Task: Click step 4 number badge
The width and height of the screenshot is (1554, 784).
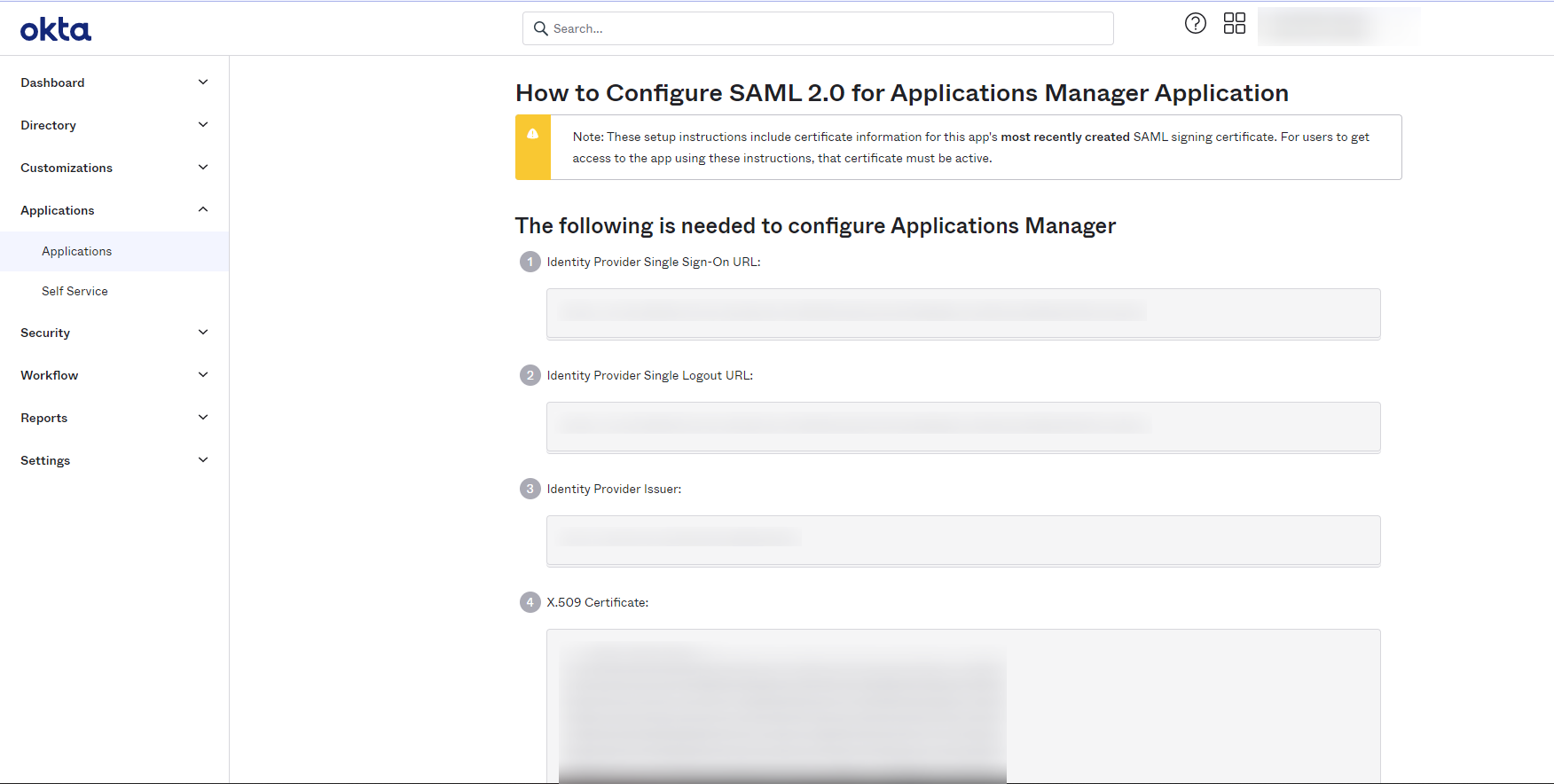Action: (530, 602)
